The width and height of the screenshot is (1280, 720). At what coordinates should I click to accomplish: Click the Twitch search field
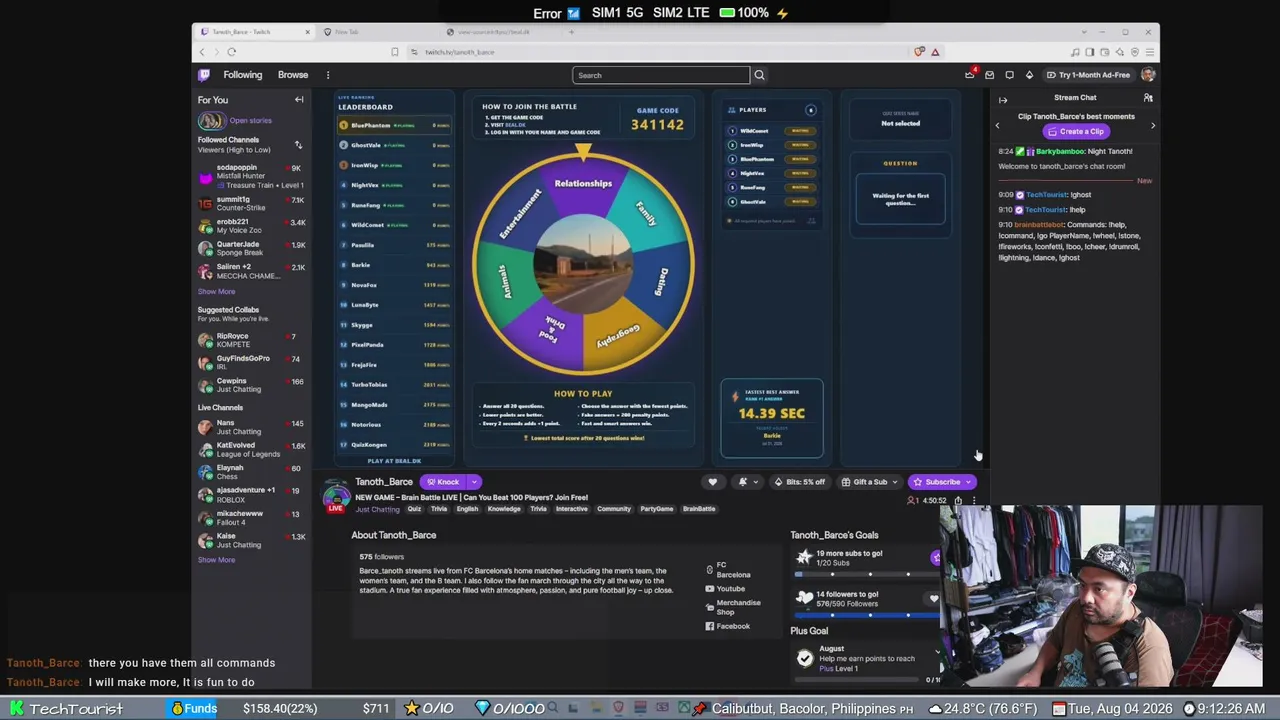click(661, 75)
